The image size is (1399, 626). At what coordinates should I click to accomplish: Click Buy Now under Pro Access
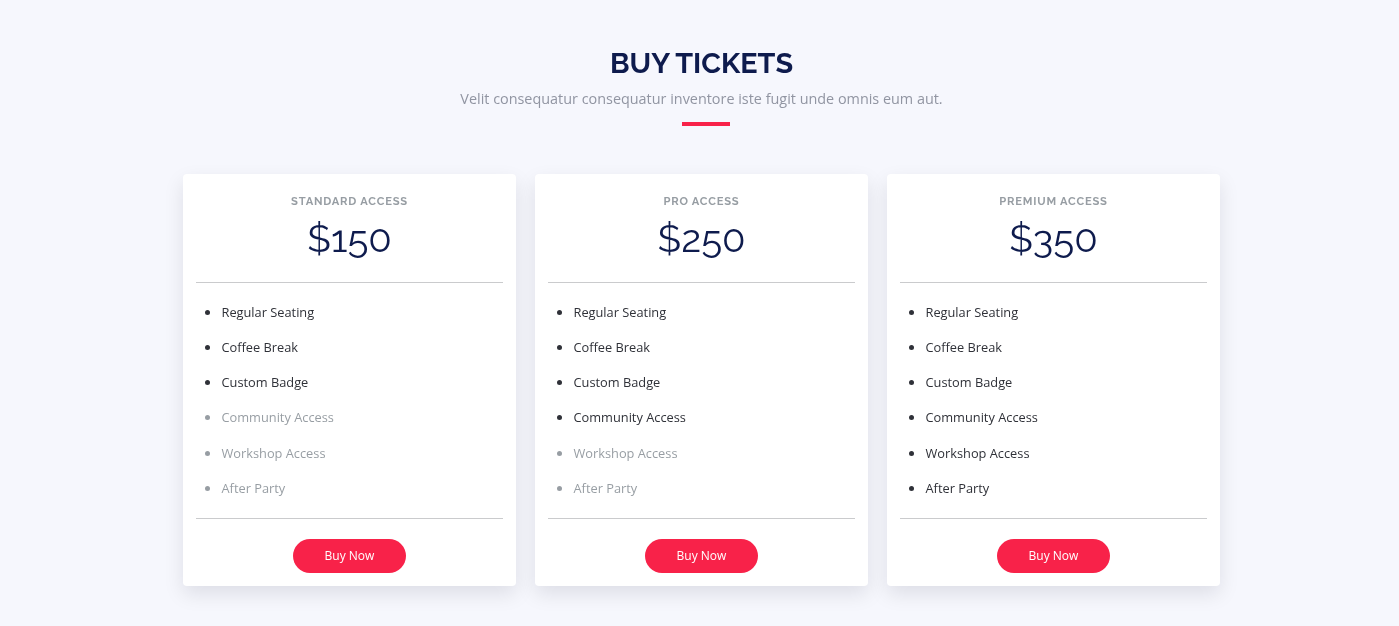pyautogui.click(x=701, y=556)
